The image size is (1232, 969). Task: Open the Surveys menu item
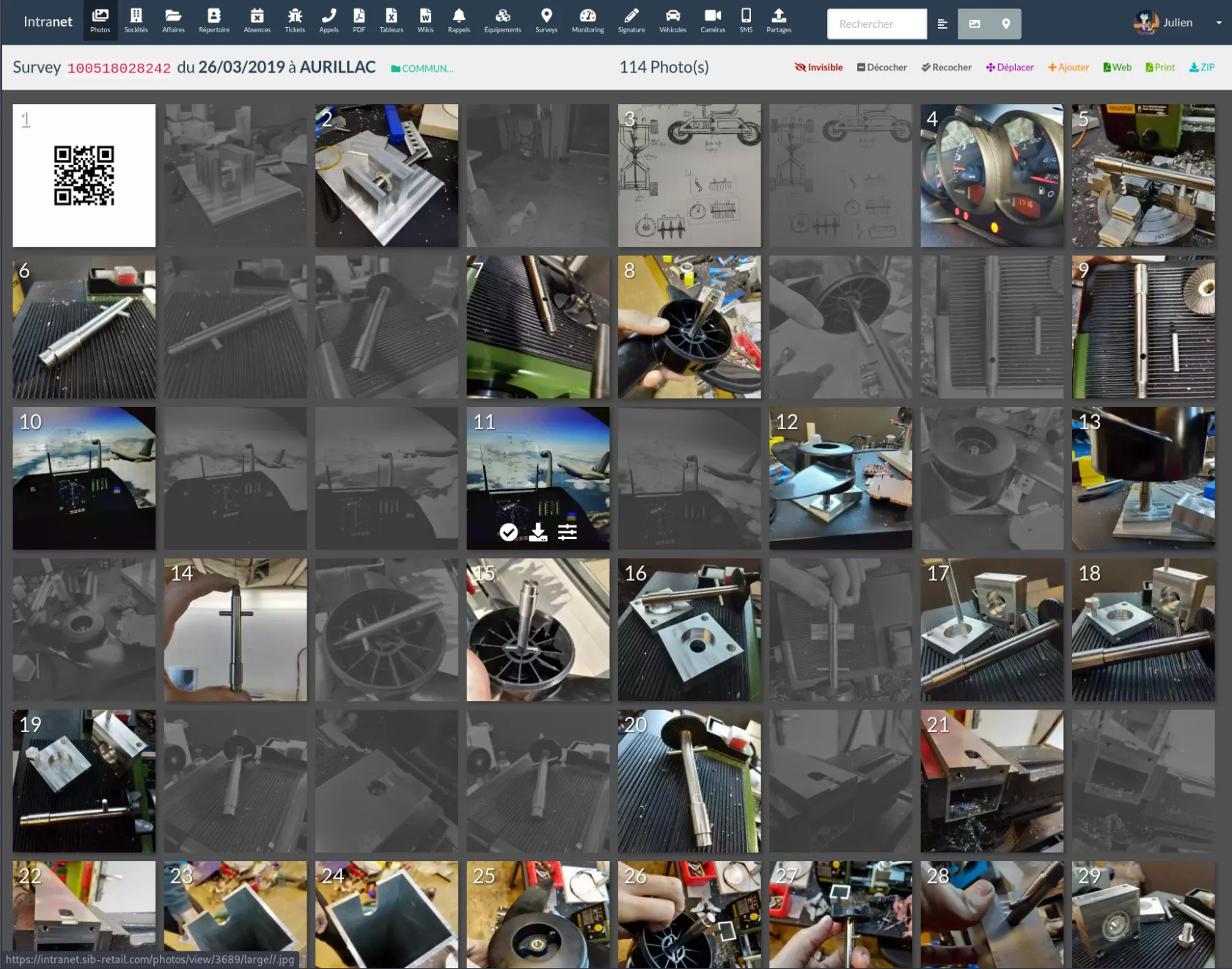coord(546,21)
